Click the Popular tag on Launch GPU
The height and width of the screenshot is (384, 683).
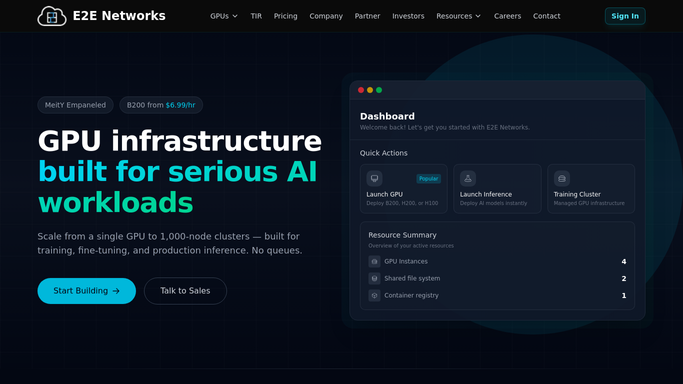(x=429, y=179)
